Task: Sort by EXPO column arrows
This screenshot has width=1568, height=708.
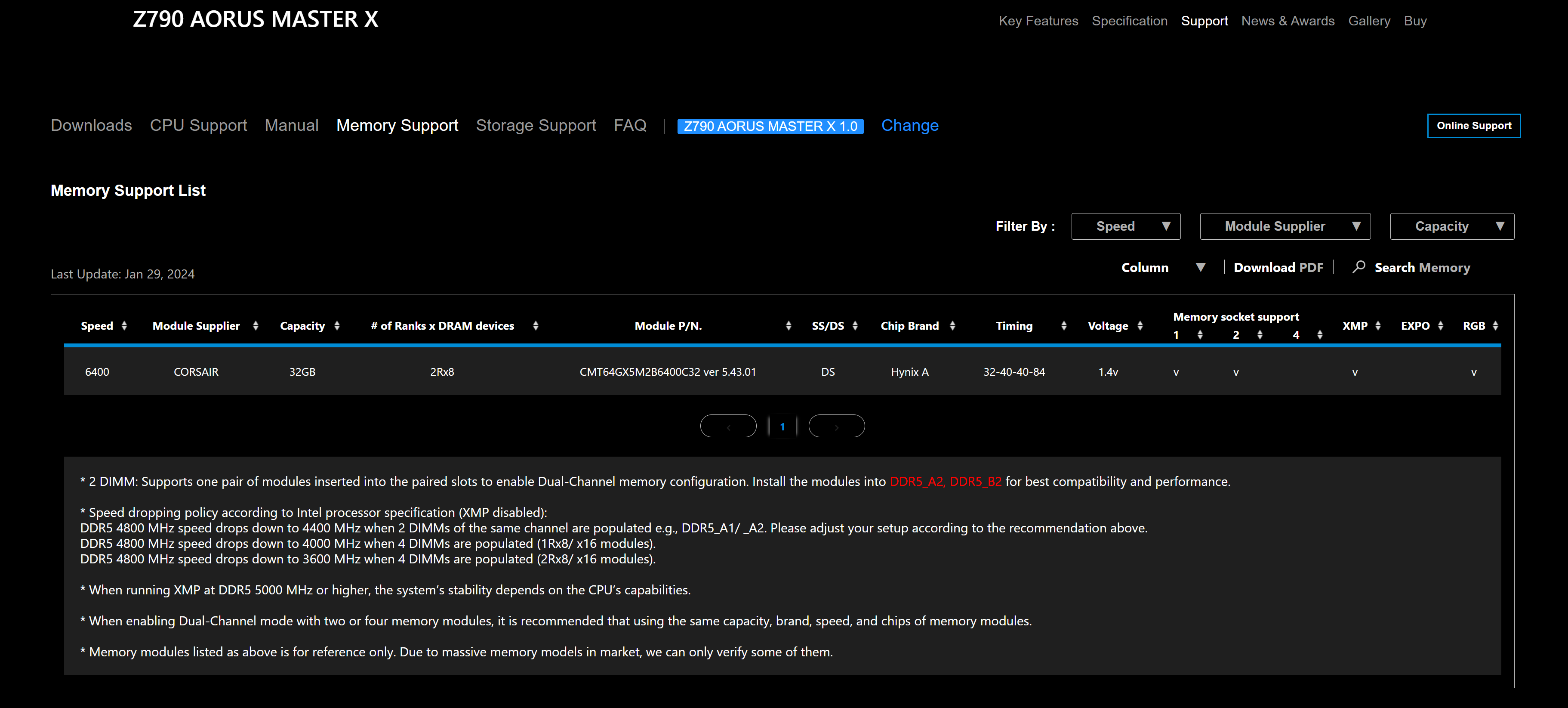Action: click(x=1440, y=326)
